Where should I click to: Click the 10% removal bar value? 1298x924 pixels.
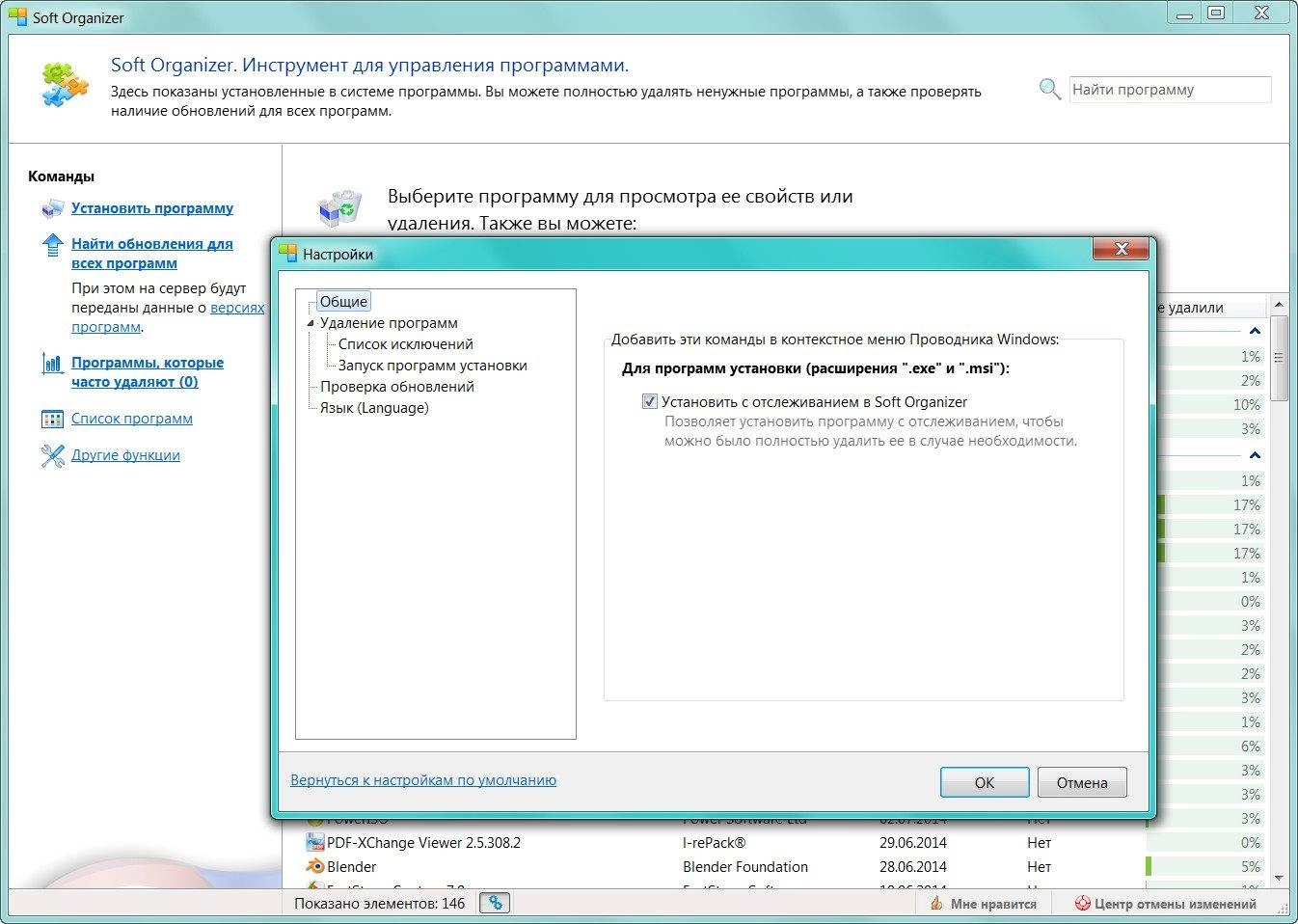coord(1246,405)
